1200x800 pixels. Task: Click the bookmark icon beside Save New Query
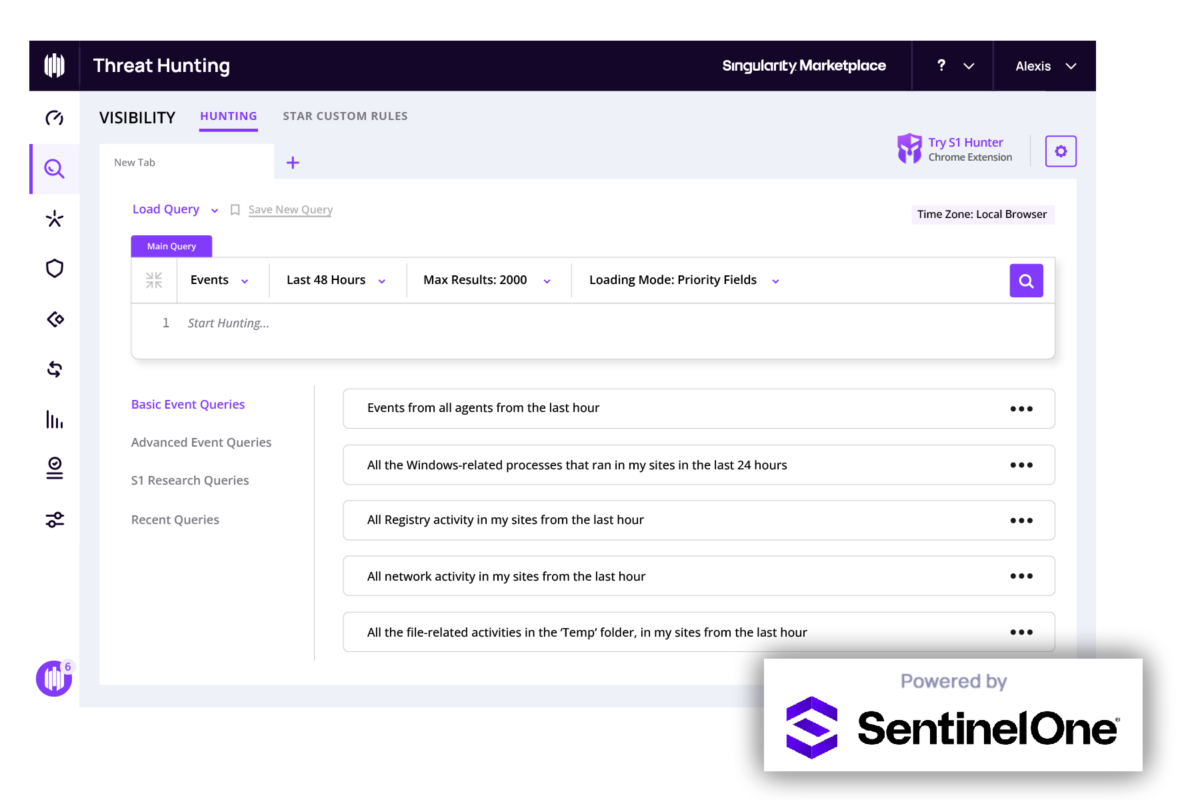[235, 210]
